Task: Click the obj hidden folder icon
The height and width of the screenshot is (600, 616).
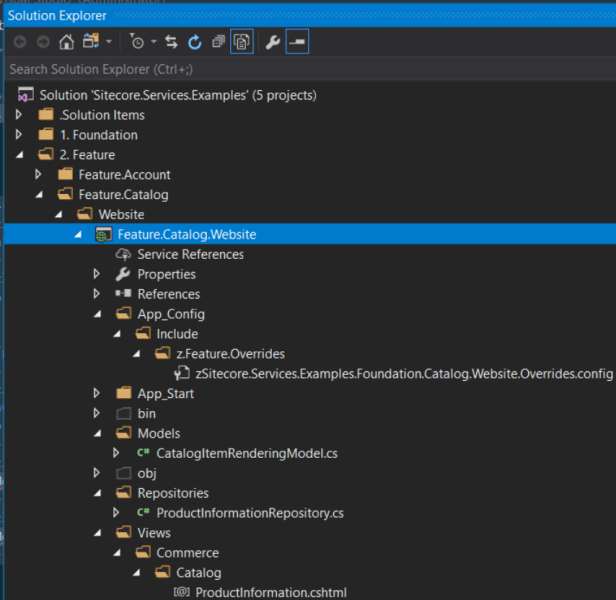Action: [124, 473]
